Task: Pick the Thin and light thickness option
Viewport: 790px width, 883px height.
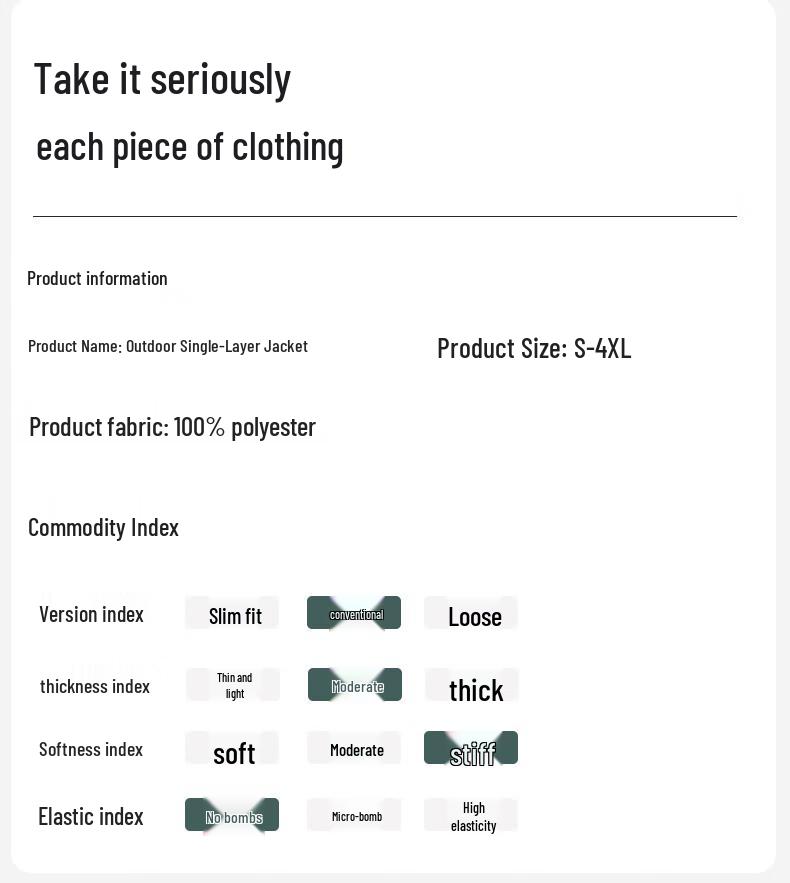Action: 233,685
